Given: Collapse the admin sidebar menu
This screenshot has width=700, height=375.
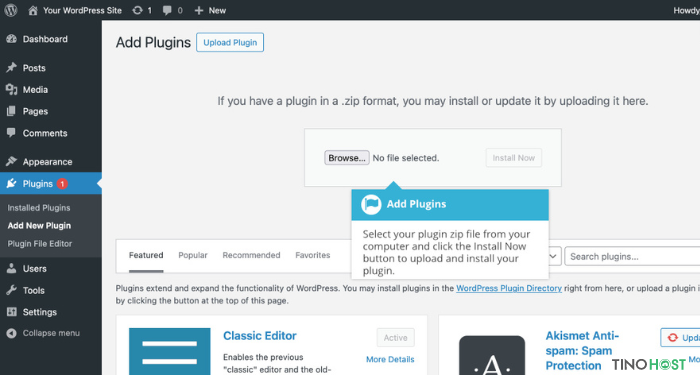Looking at the screenshot, I should [x=43, y=333].
